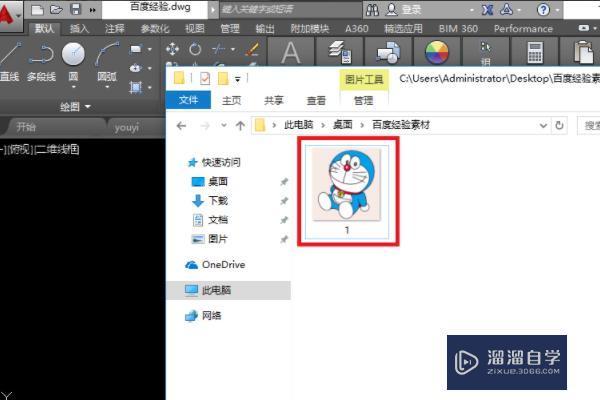Switch to the Output (输出) ribbon tab

(x=265, y=29)
